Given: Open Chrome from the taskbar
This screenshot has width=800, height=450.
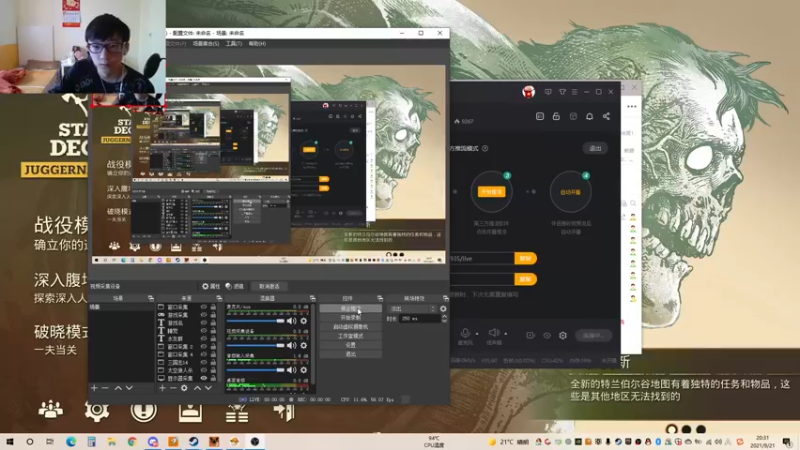Looking at the screenshot, I should click(132, 441).
